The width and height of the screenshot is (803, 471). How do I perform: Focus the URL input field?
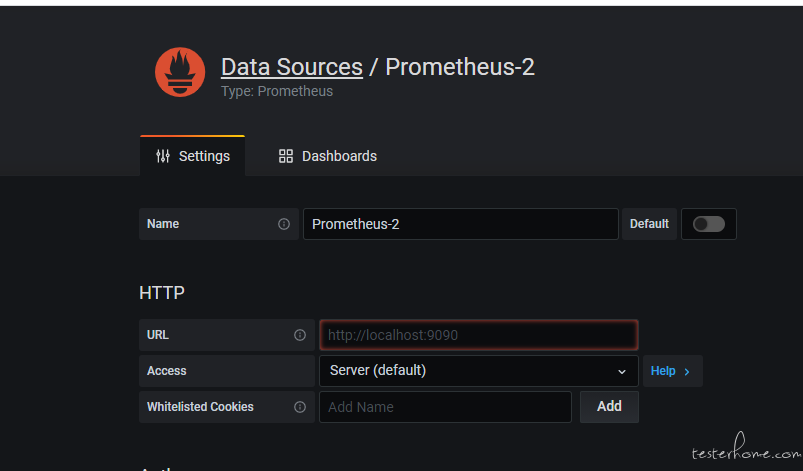point(478,335)
